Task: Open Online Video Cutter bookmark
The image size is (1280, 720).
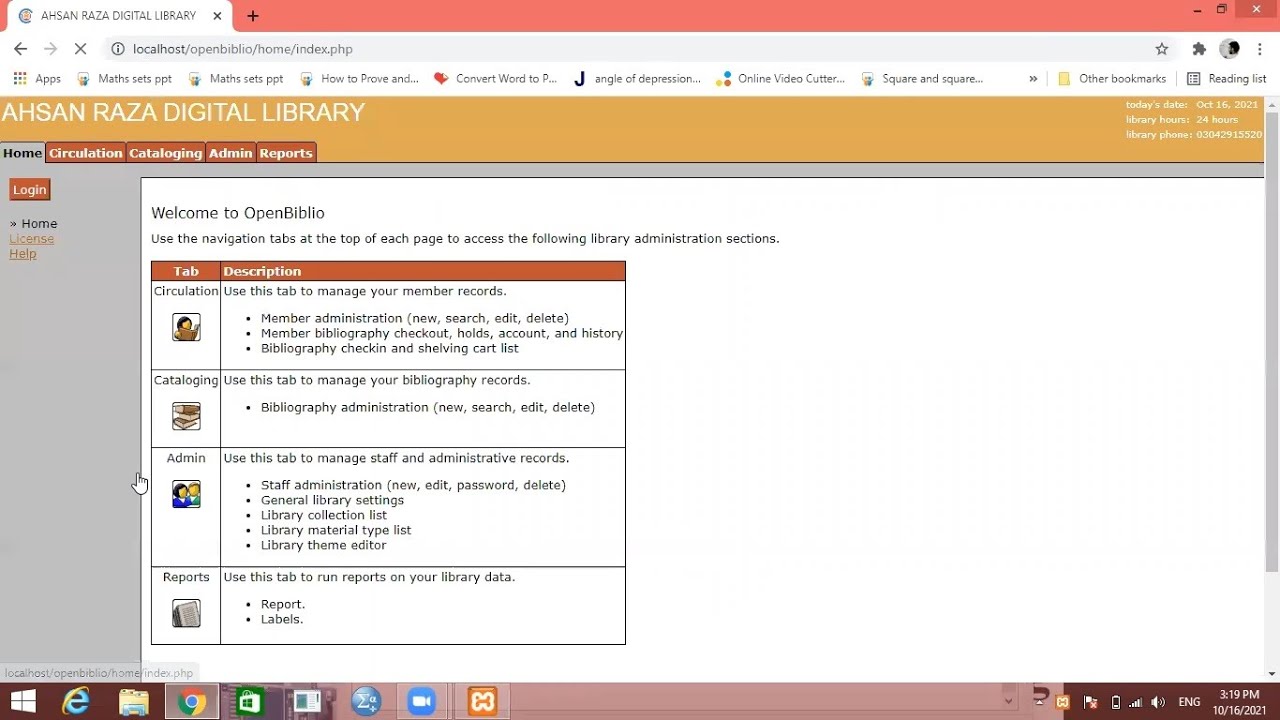Action: pyautogui.click(x=780, y=78)
